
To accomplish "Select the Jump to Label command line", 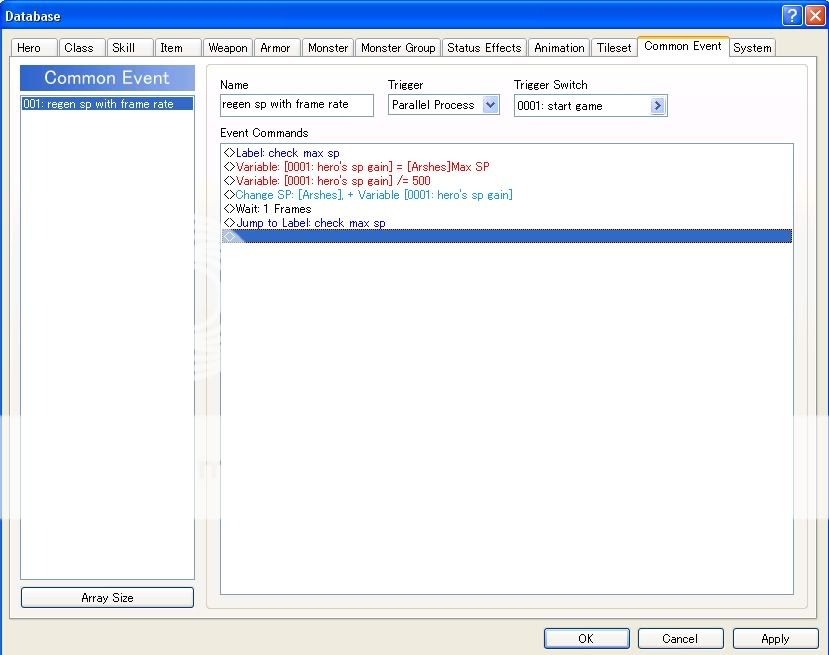I will [310, 223].
